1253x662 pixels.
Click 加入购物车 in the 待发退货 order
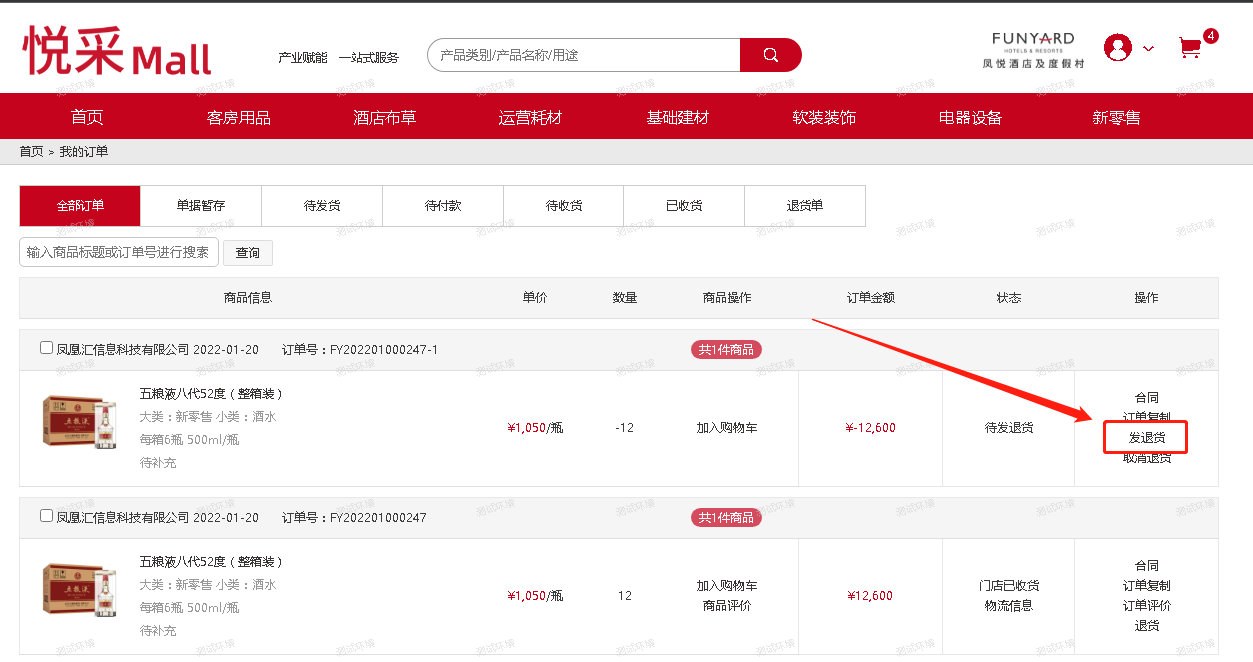[727, 428]
